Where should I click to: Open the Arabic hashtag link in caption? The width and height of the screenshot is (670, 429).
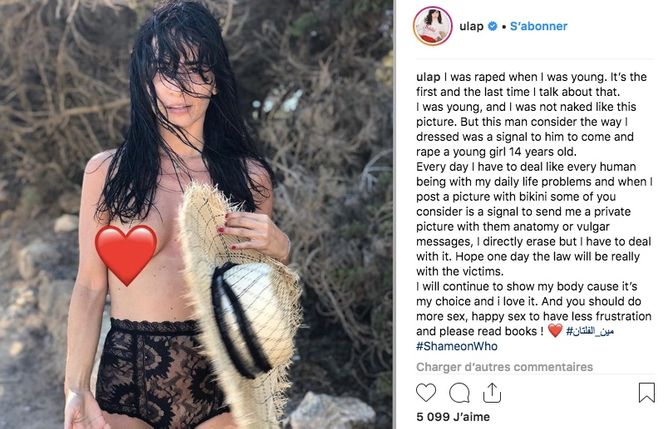[590, 331]
